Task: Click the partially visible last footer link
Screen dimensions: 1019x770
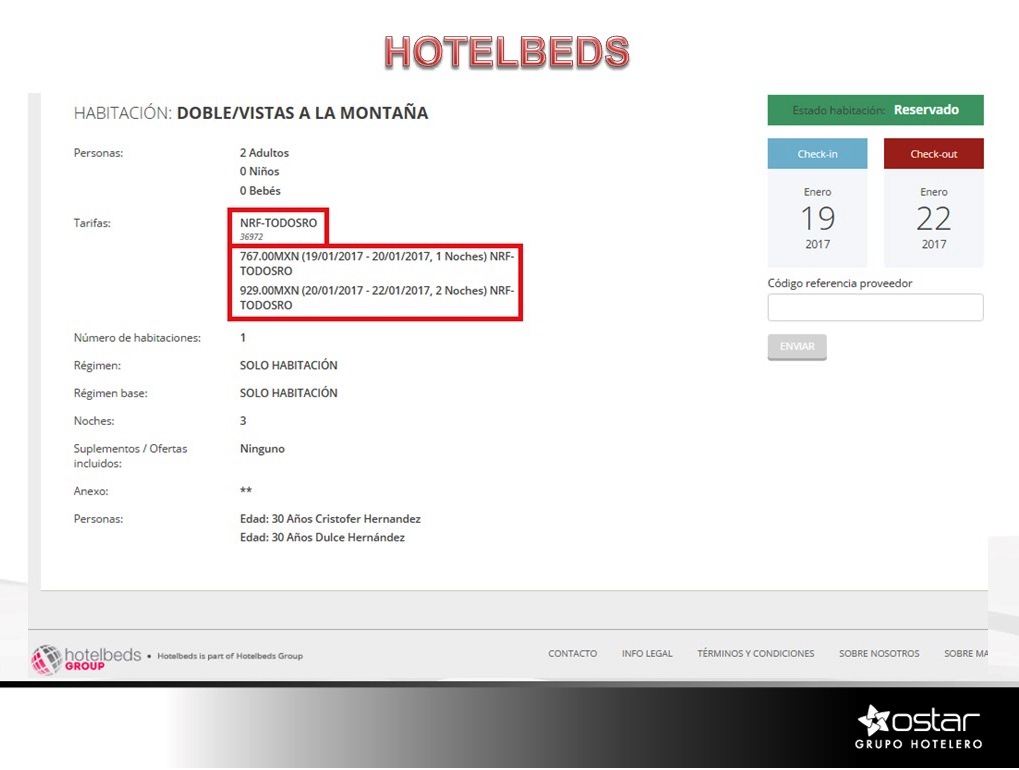Action: click(x=966, y=654)
